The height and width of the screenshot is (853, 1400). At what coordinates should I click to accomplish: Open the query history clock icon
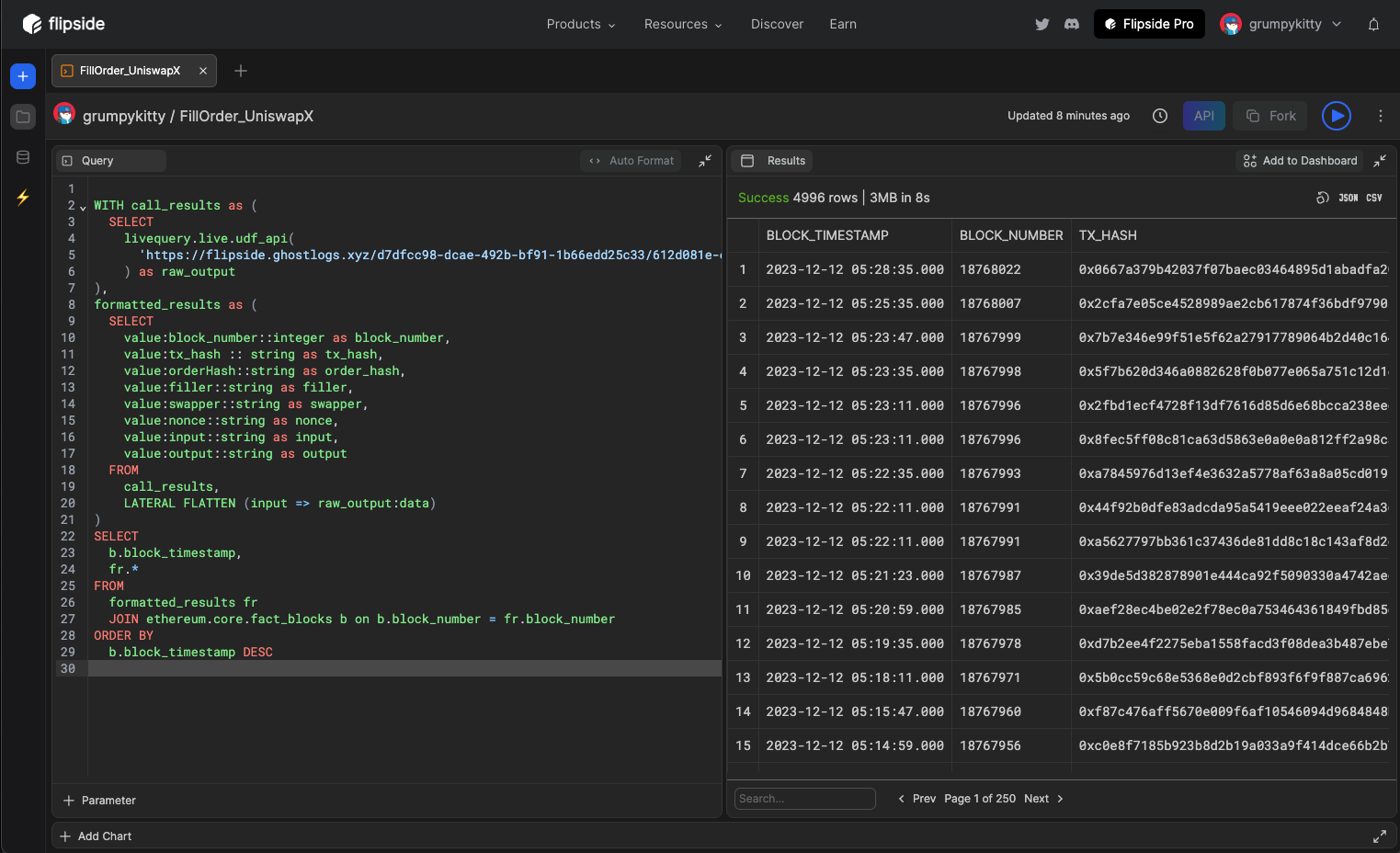[x=1160, y=116]
